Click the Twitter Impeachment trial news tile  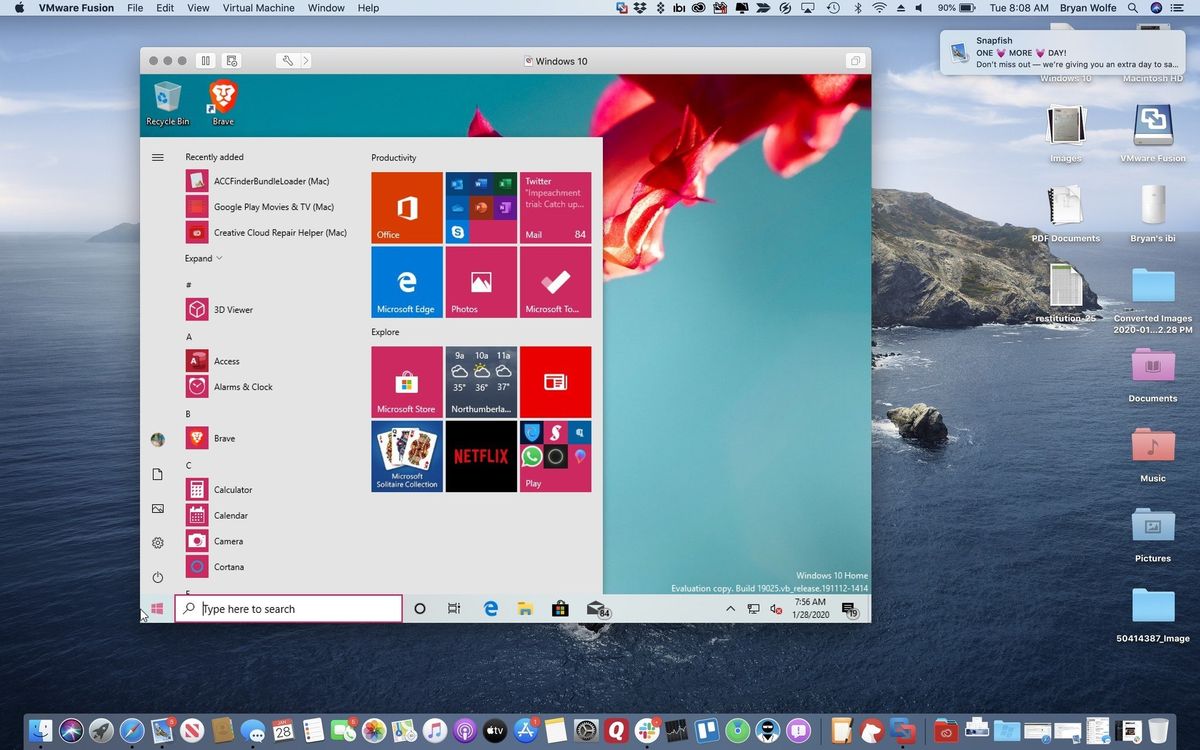point(555,207)
